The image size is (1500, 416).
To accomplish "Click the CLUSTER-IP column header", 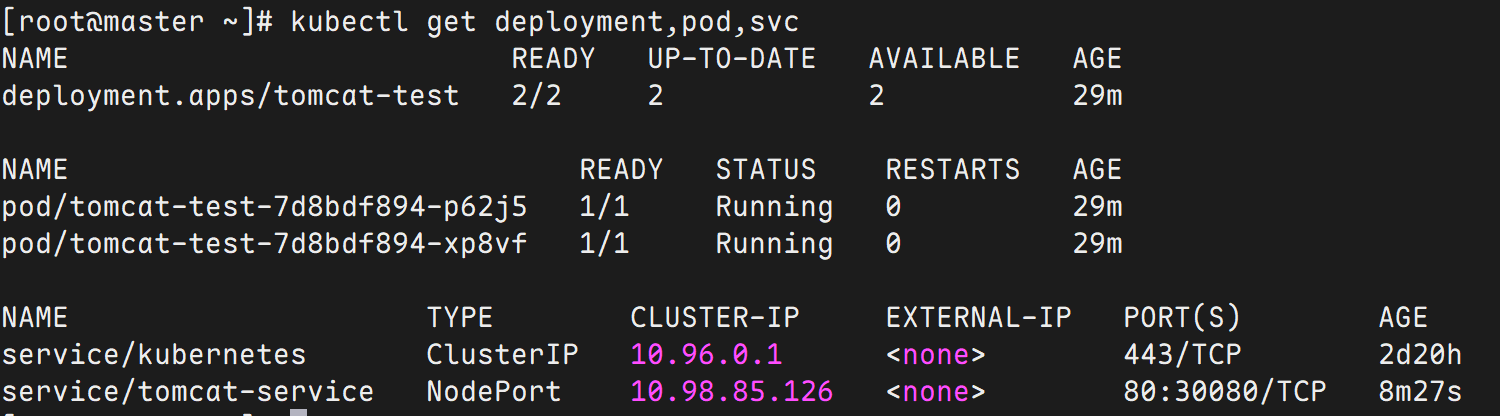I will coord(715,318).
